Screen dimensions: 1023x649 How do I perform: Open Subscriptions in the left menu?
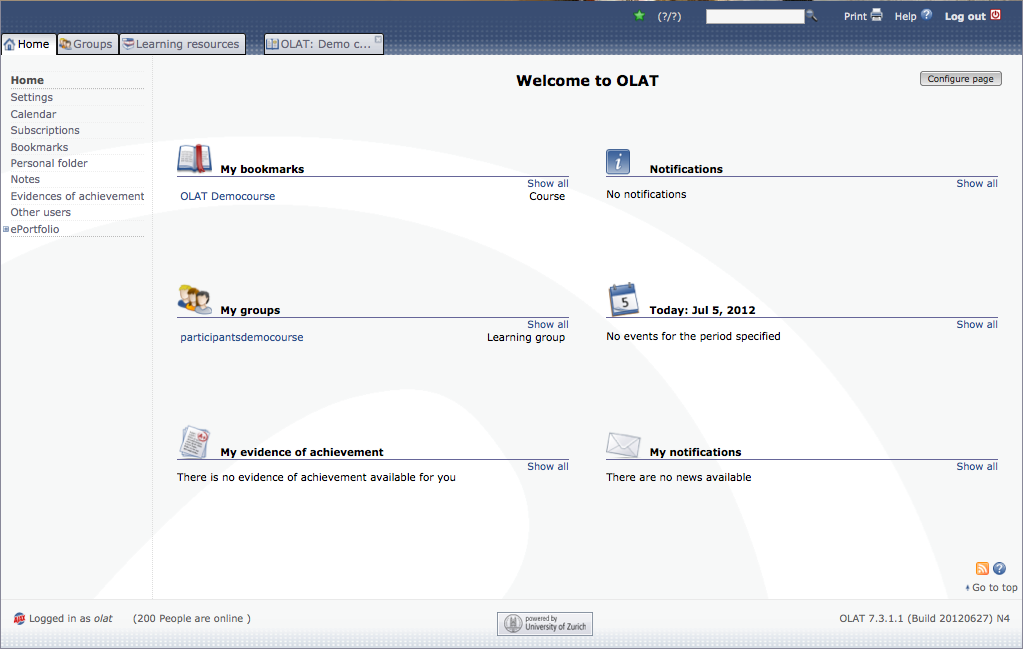pos(45,130)
